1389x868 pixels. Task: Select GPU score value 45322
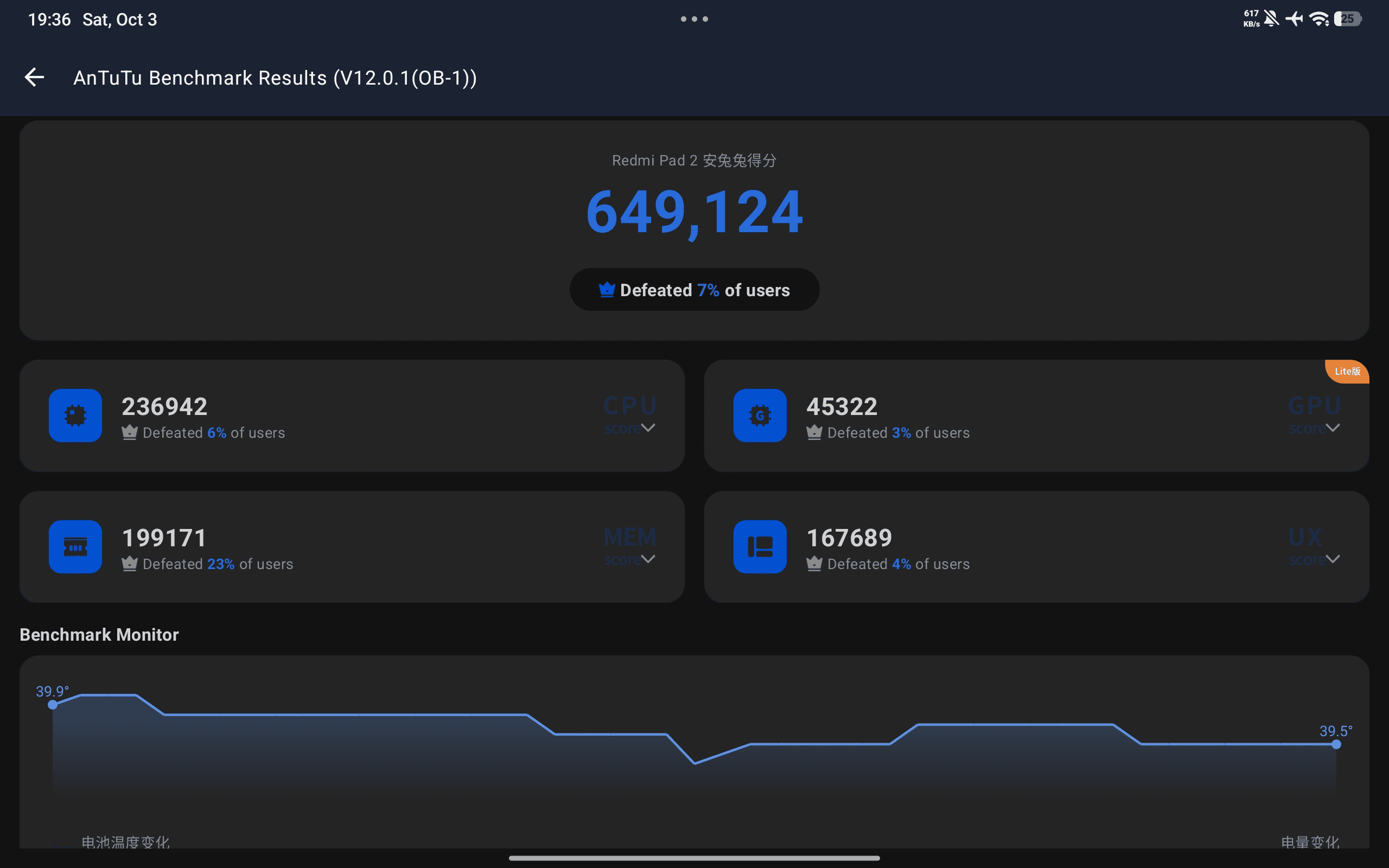[842, 406]
